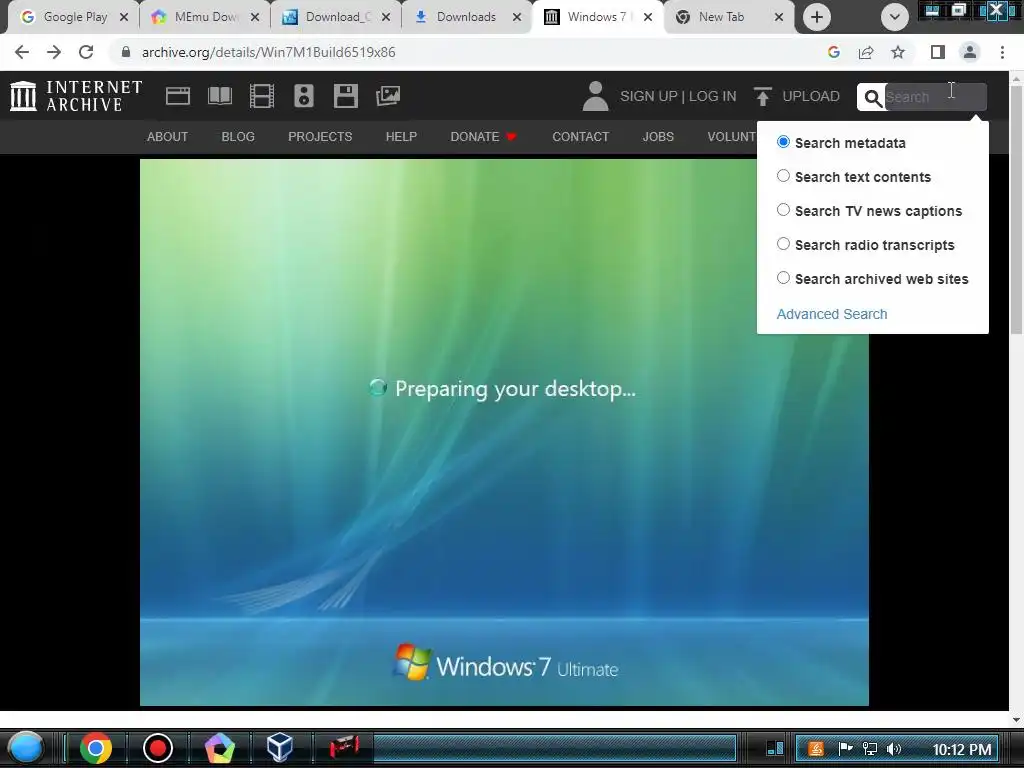This screenshot has width=1024, height=768.
Task: Open the Video film-strip icon
Action: pyautogui.click(x=262, y=96)
